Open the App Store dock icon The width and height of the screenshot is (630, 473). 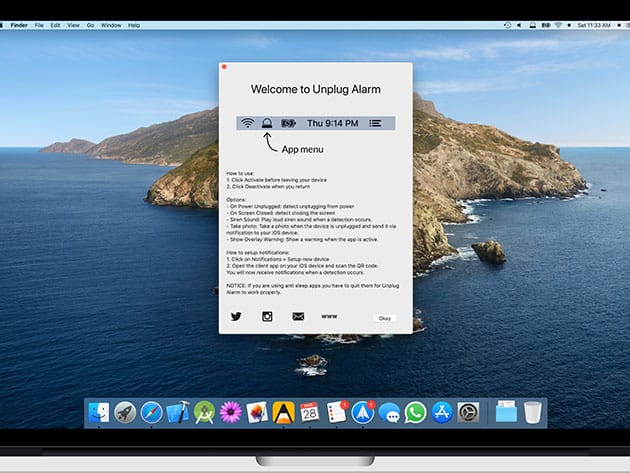[x=442, y=412]
